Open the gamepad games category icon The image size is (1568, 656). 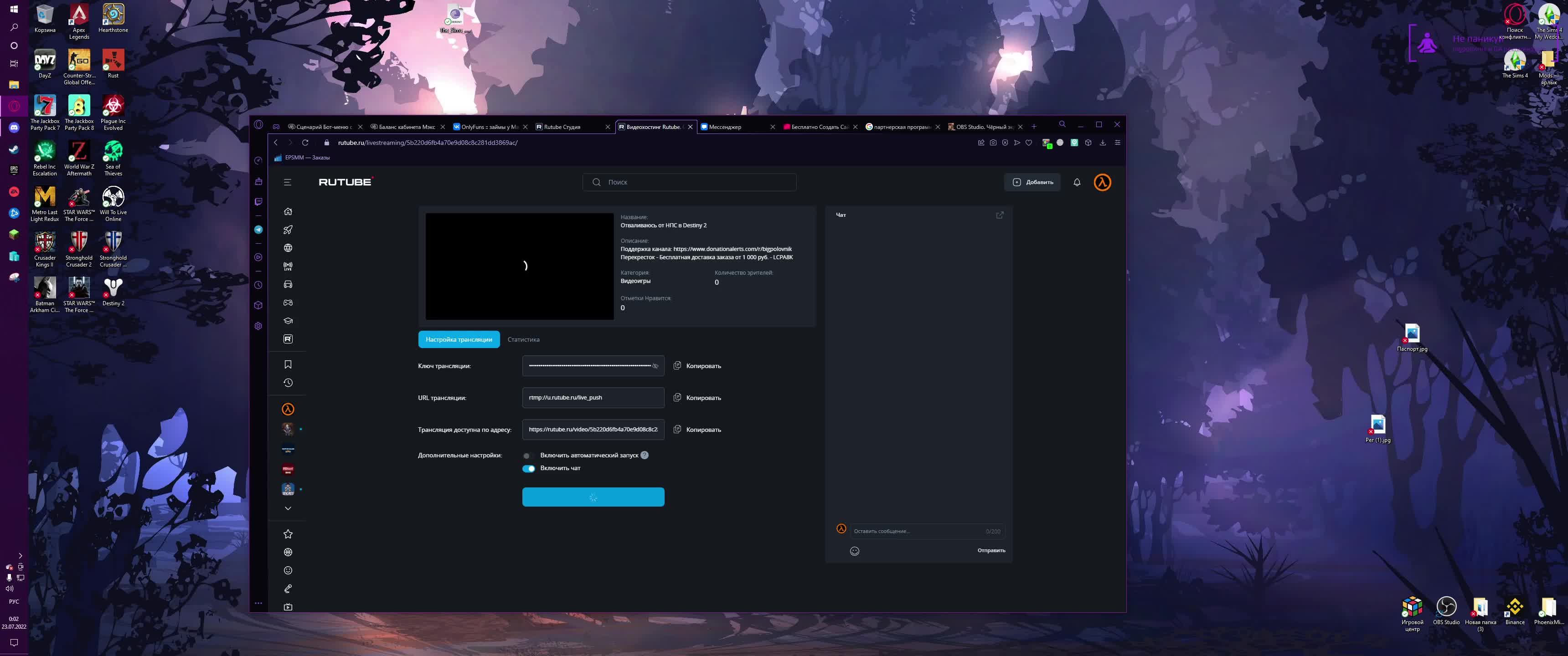click(288, 302)
